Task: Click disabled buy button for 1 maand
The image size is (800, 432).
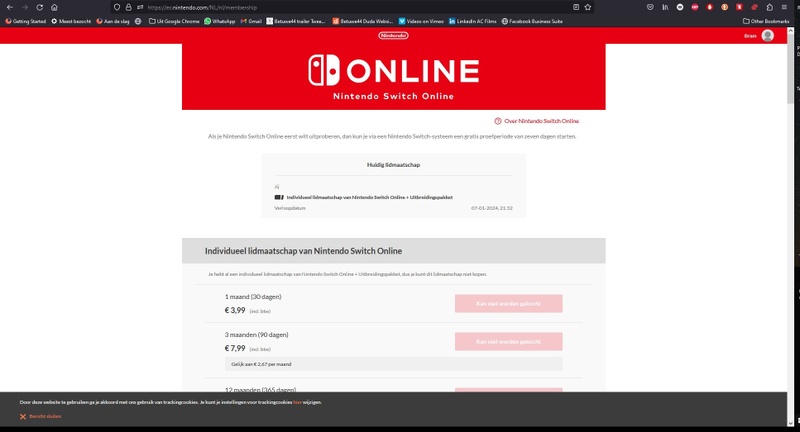Action: (x=509, y=303)
